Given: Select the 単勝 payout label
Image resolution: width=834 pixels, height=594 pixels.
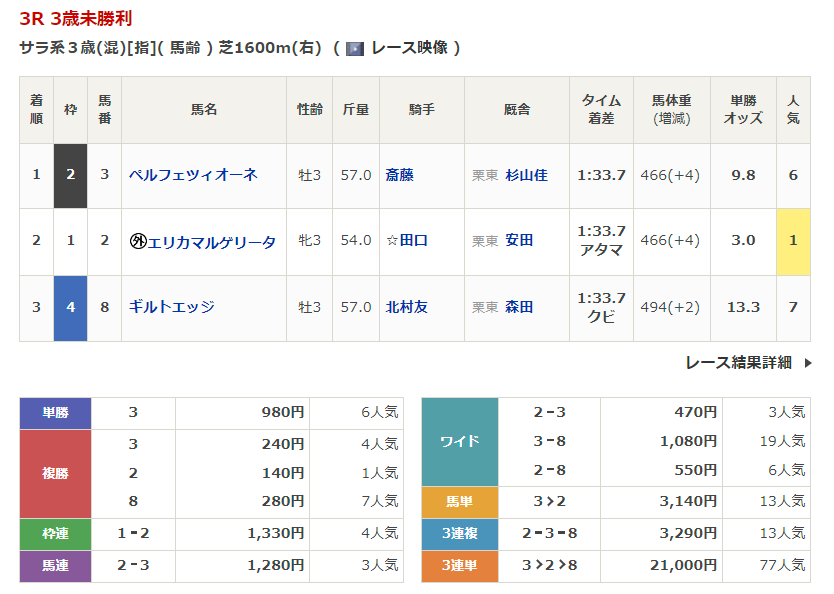Looking at the screenshot, I should click(x=55, y=412).
